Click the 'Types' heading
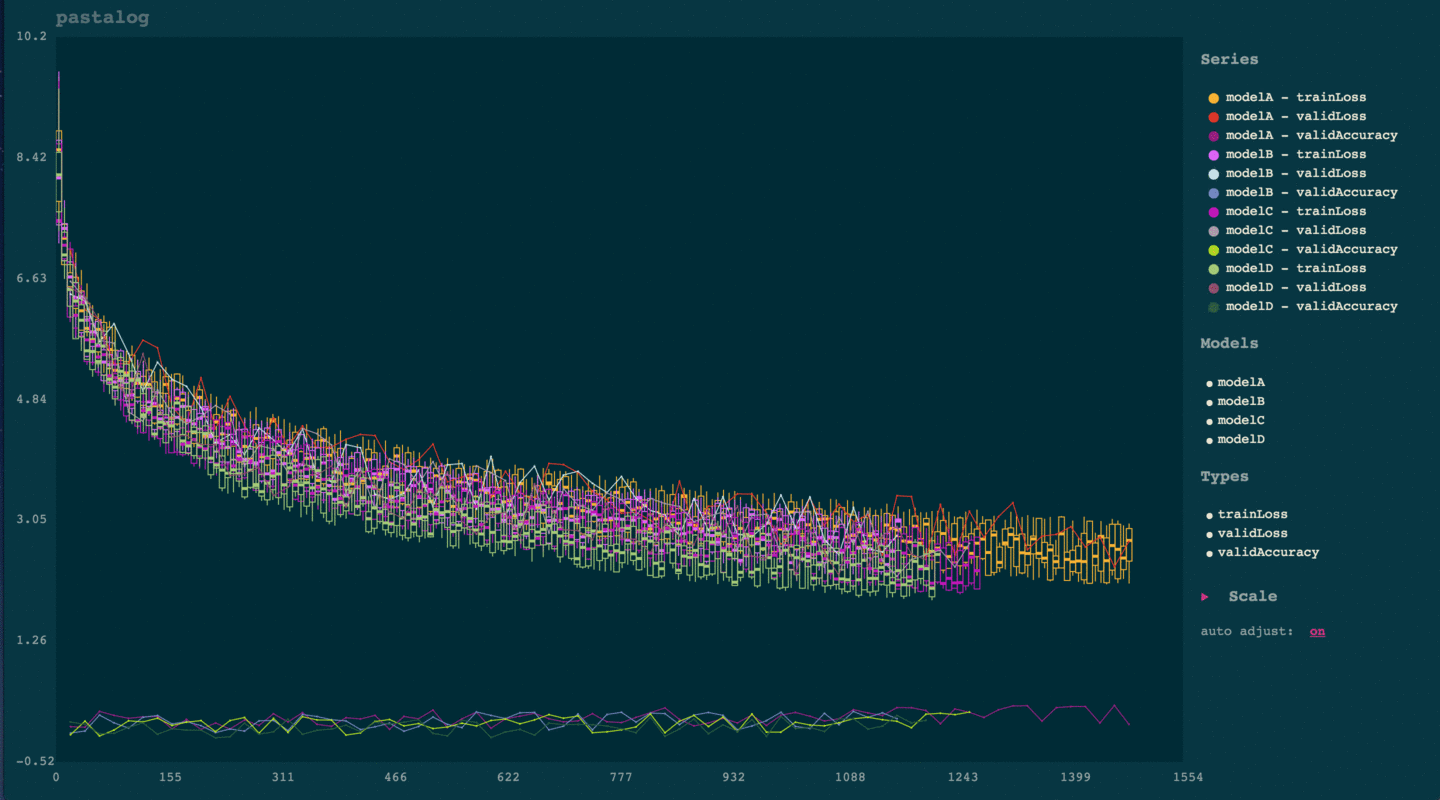This screenshot has height=800, width=1440. pos(1225,476)
